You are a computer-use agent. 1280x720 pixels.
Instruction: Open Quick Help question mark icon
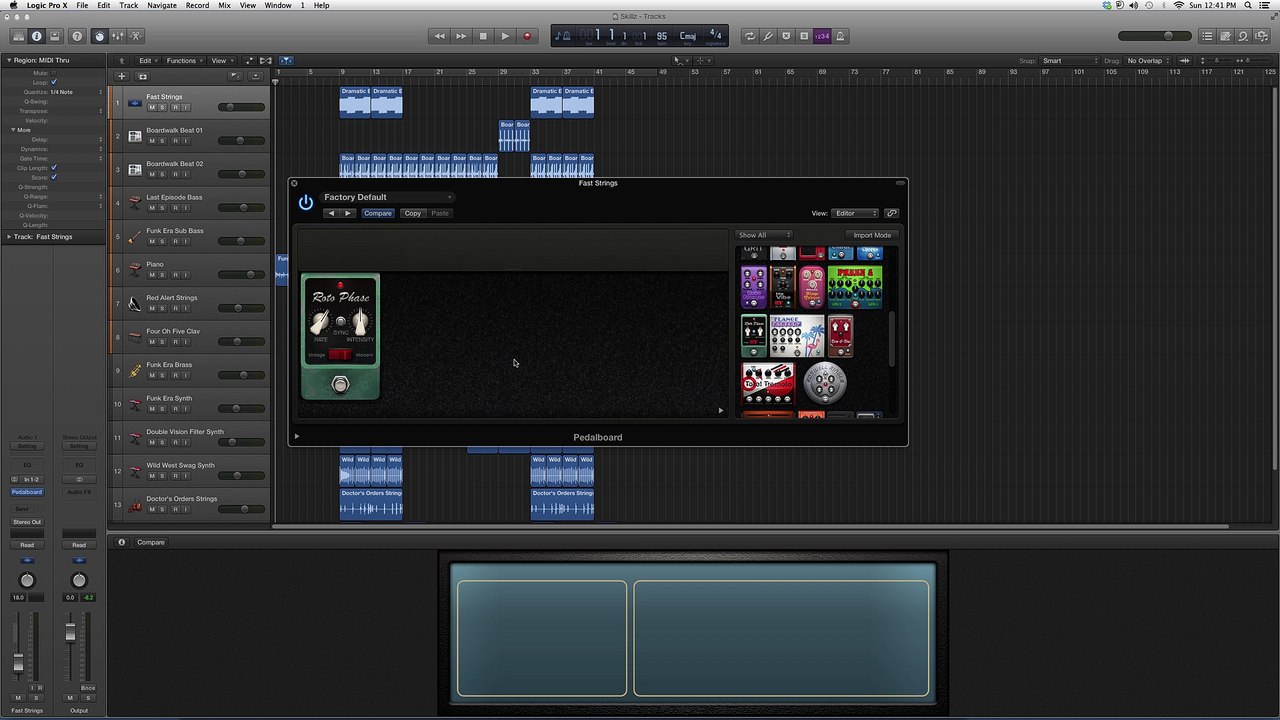click(x=77, y=36)
